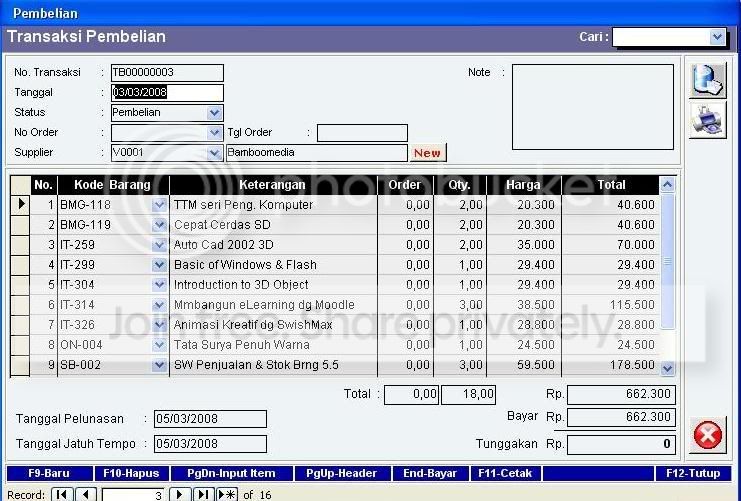
Task: Click the New supplier button
Action: coord(428,153)
